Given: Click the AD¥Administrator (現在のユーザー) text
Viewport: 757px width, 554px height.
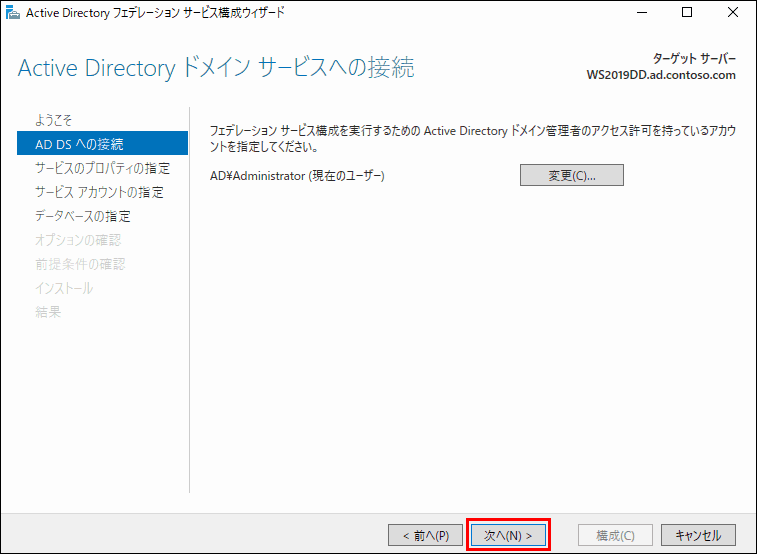Looking at the screenshot, I should [x=297, y=176].
